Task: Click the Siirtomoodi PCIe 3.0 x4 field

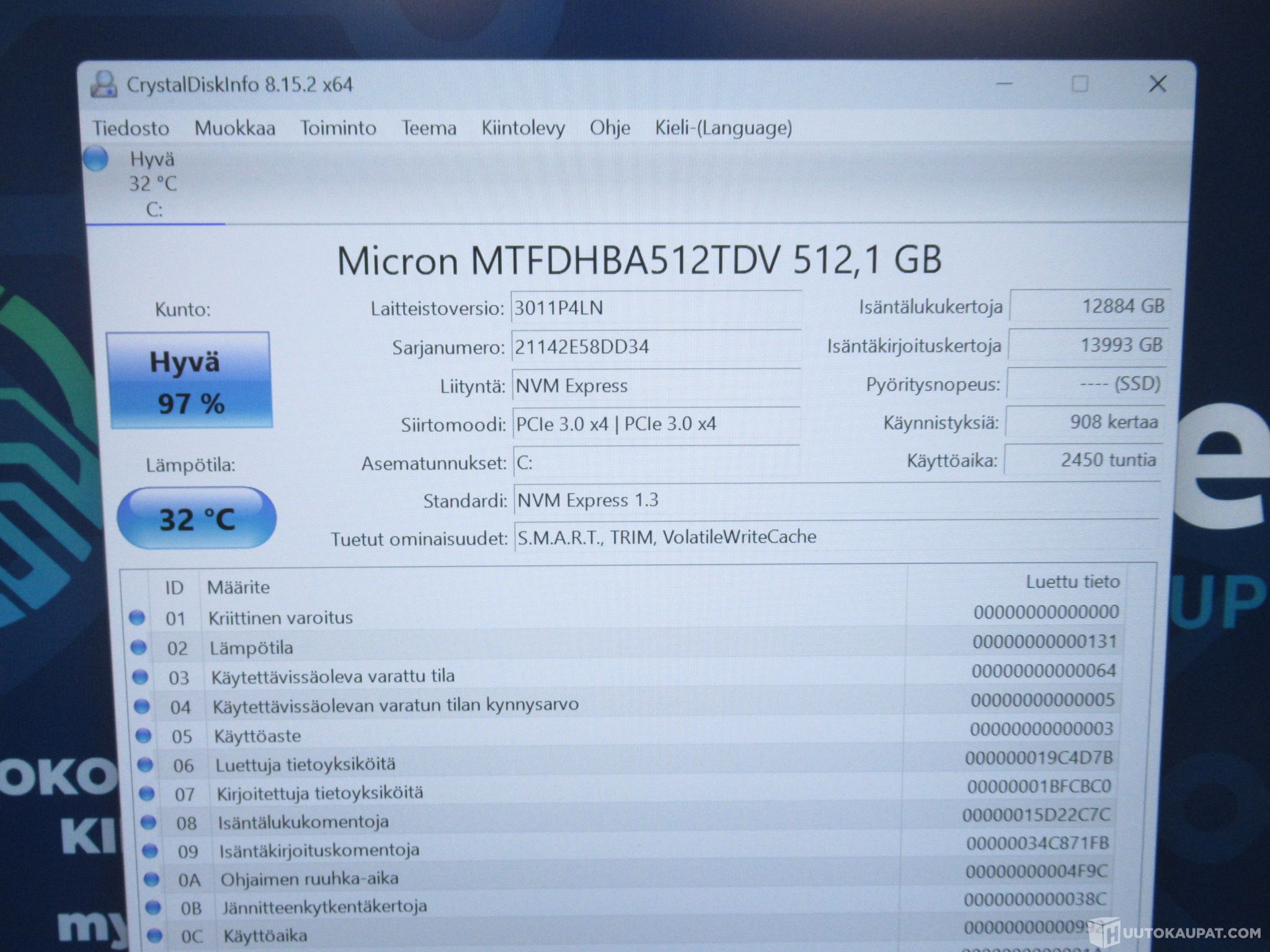Action: pos(656,424)
